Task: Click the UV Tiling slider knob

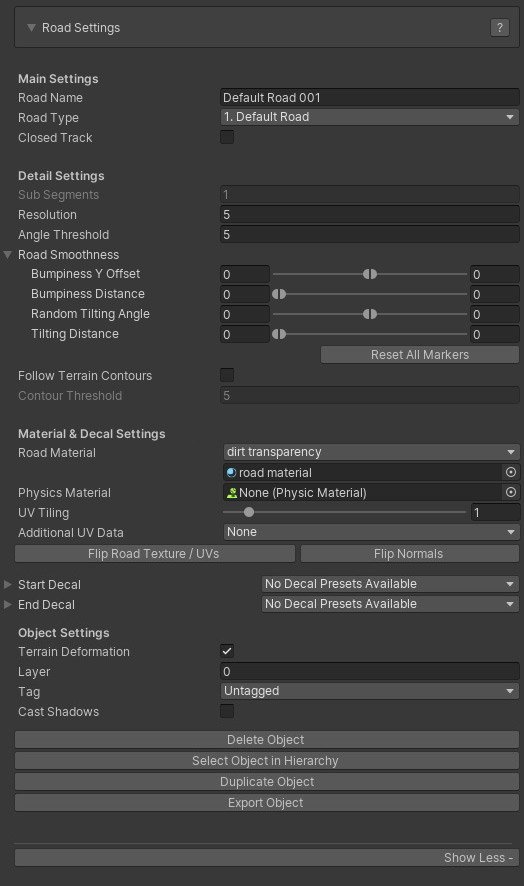Action: [249, 513]
